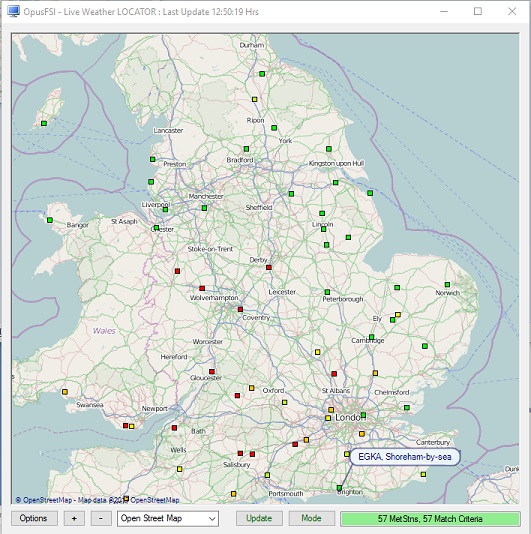Select the green marker on the Lincoln label
The width and height of the screenshot is (531, 534).
pyautogui.click(x=323, y=229)
